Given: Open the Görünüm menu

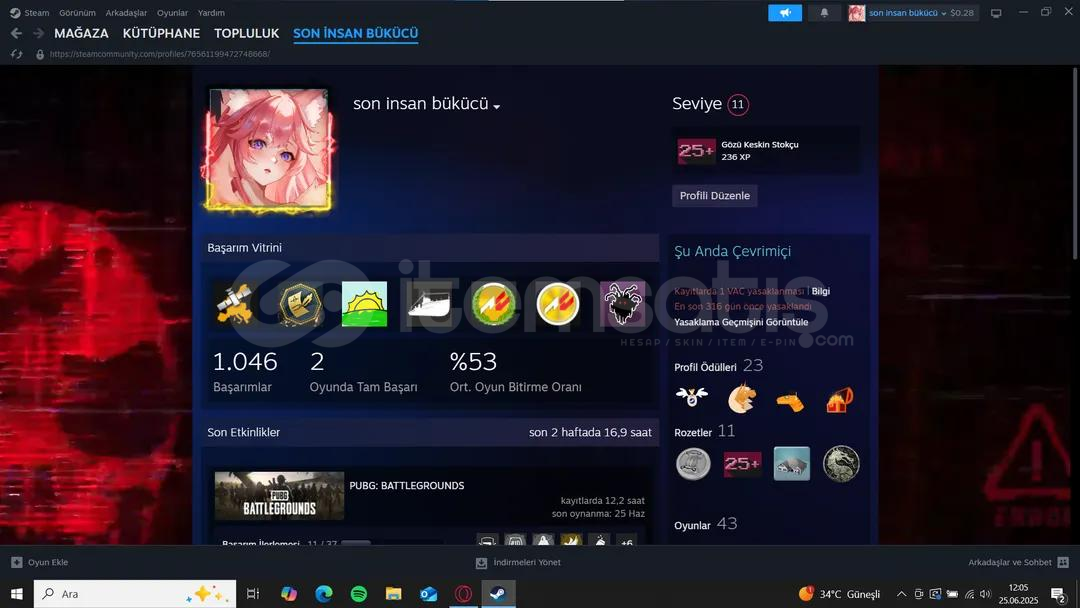Looking at the screenshot, I should (x=77, y=12).
